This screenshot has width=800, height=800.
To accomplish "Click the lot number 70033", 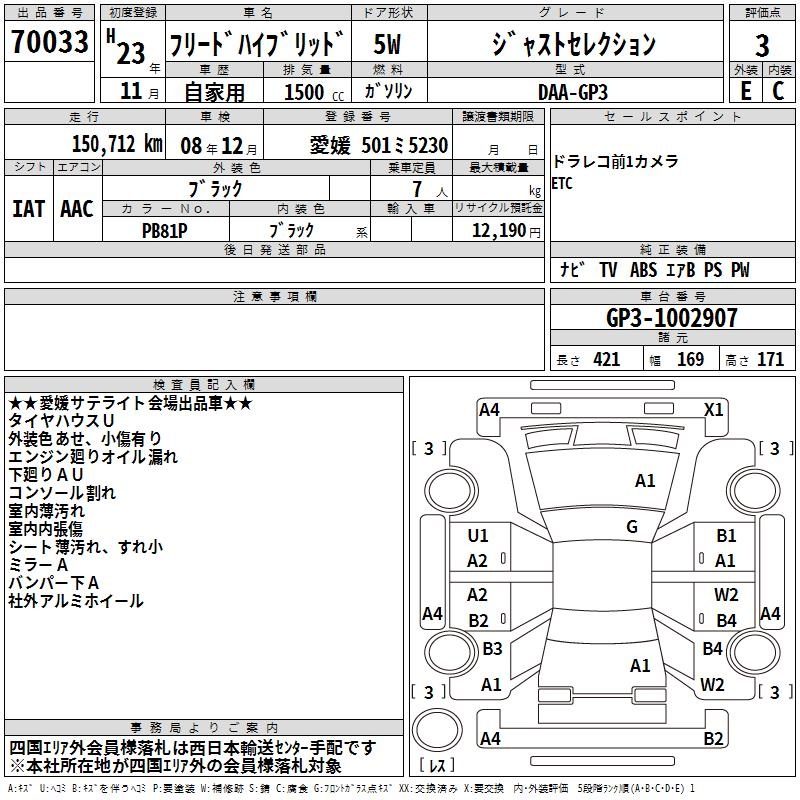I will 49,43.
